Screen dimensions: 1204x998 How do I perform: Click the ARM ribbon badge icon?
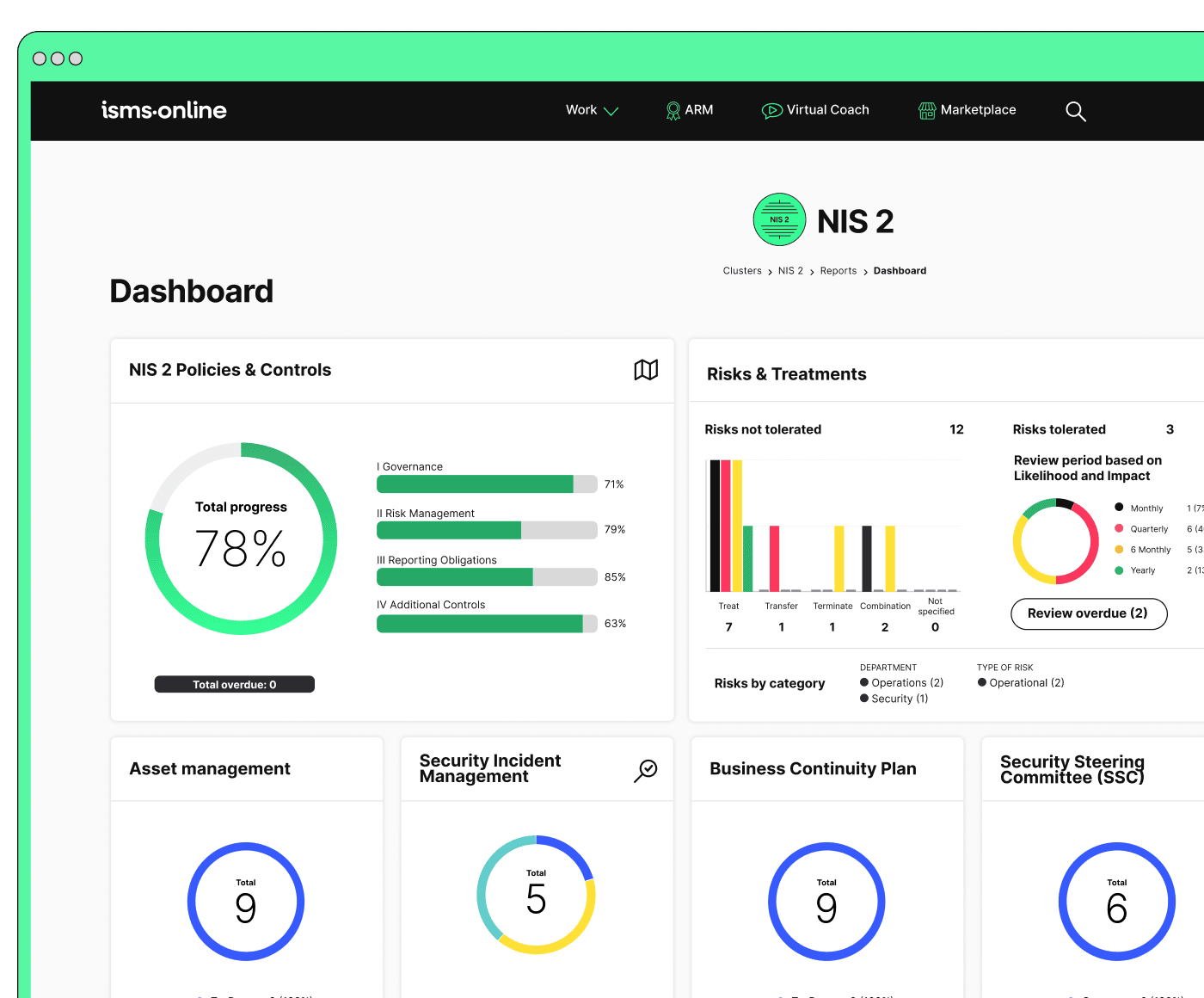(x=673, y=111)
